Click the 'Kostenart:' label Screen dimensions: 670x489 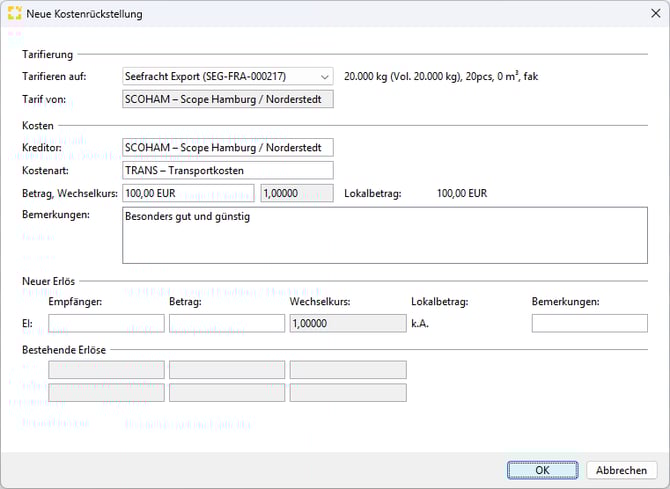point(45,171)
